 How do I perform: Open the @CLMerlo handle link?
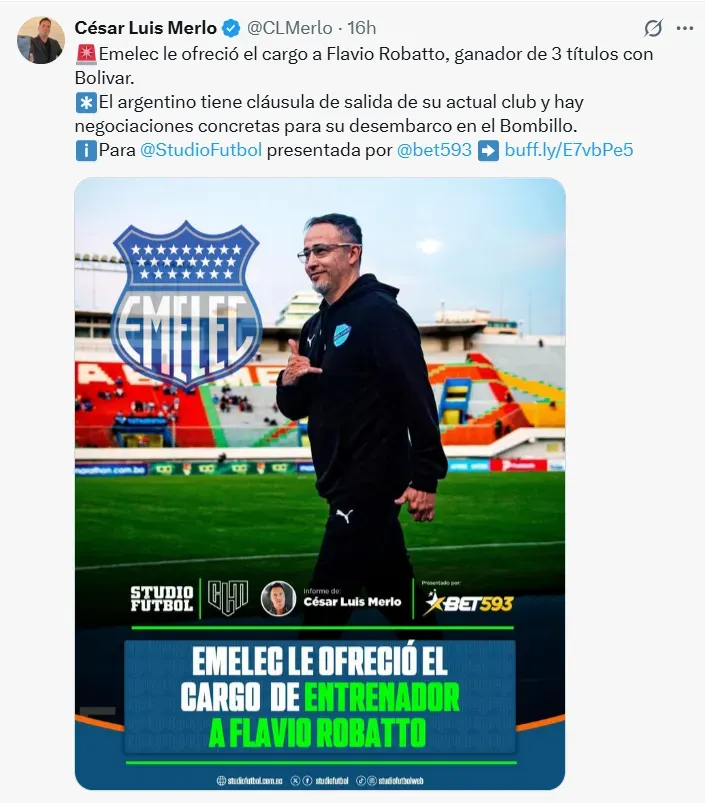coord(289,28)
